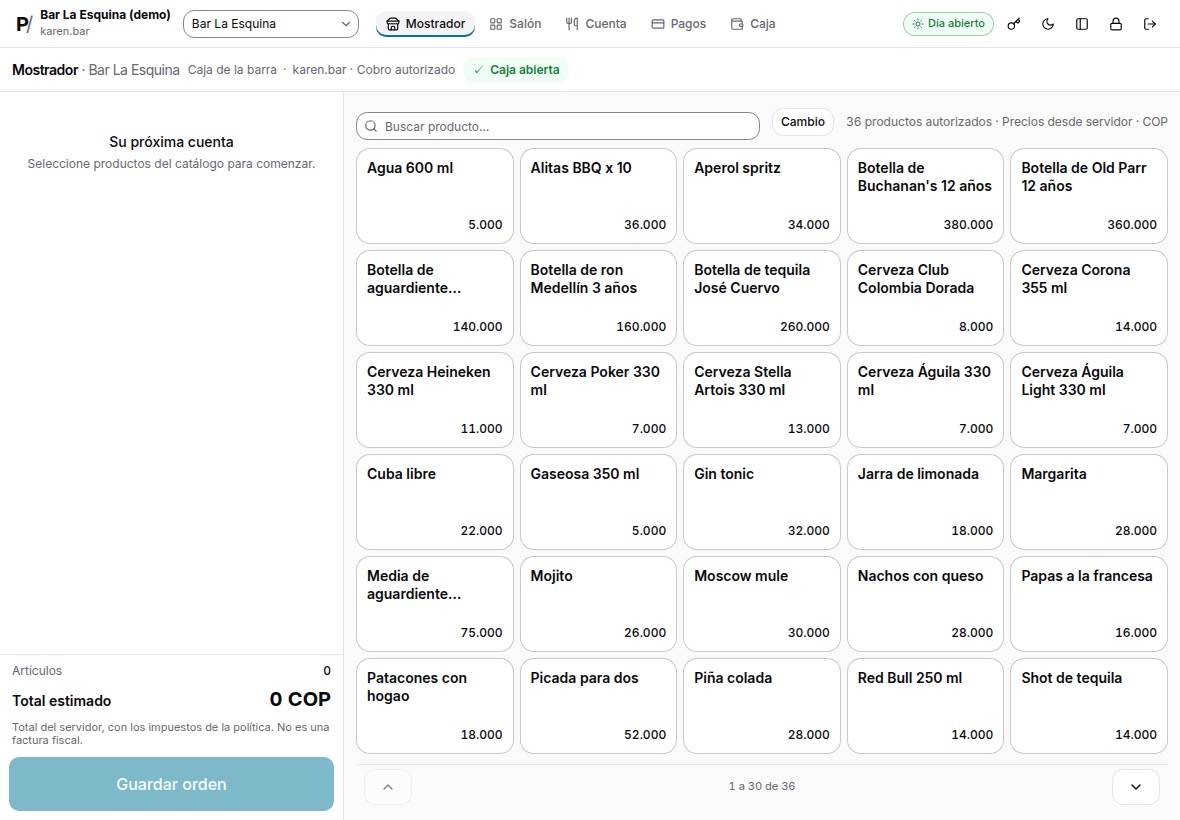Click the log out arrow icon
Viewport: 1180px width, 820px height.
(x=1149, y=24)
